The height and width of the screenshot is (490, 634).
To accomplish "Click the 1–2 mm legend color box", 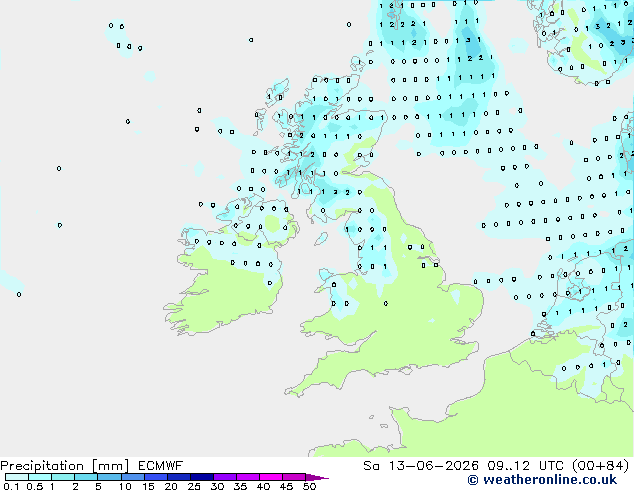I will pos(63,477).
